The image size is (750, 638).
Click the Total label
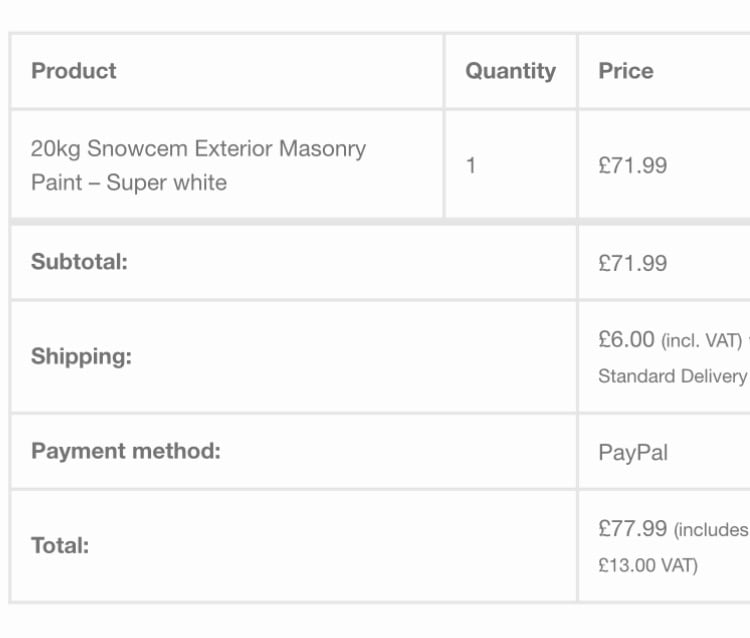click(60, 546)
